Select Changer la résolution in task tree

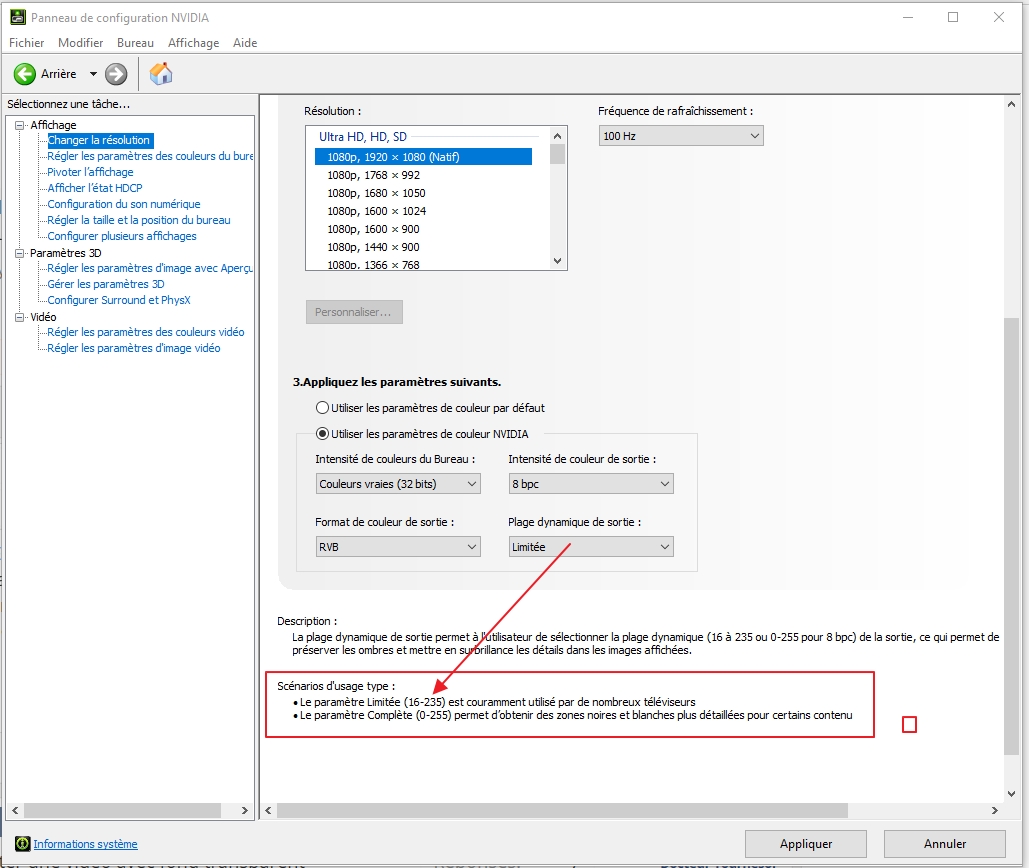pyautogui.click(x=99, y=140)
